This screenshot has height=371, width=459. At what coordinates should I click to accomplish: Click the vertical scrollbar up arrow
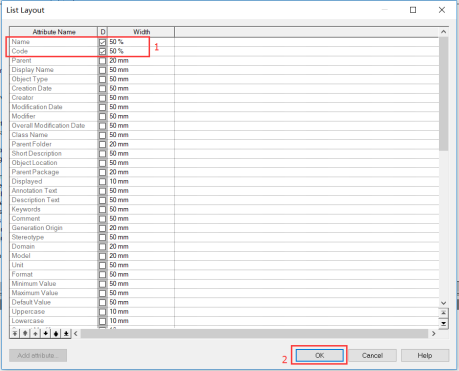[x=443, y=32]
